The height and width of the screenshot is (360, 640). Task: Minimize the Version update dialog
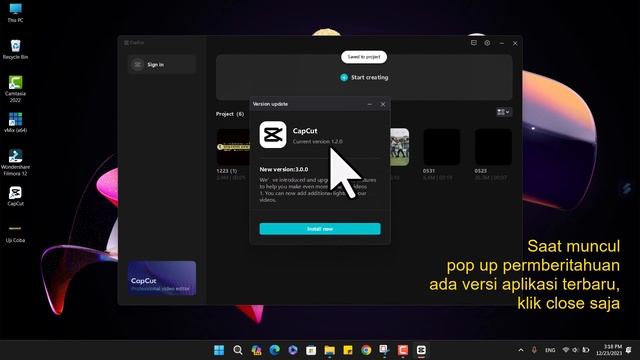pyautogui.click(x=370, y=104)
